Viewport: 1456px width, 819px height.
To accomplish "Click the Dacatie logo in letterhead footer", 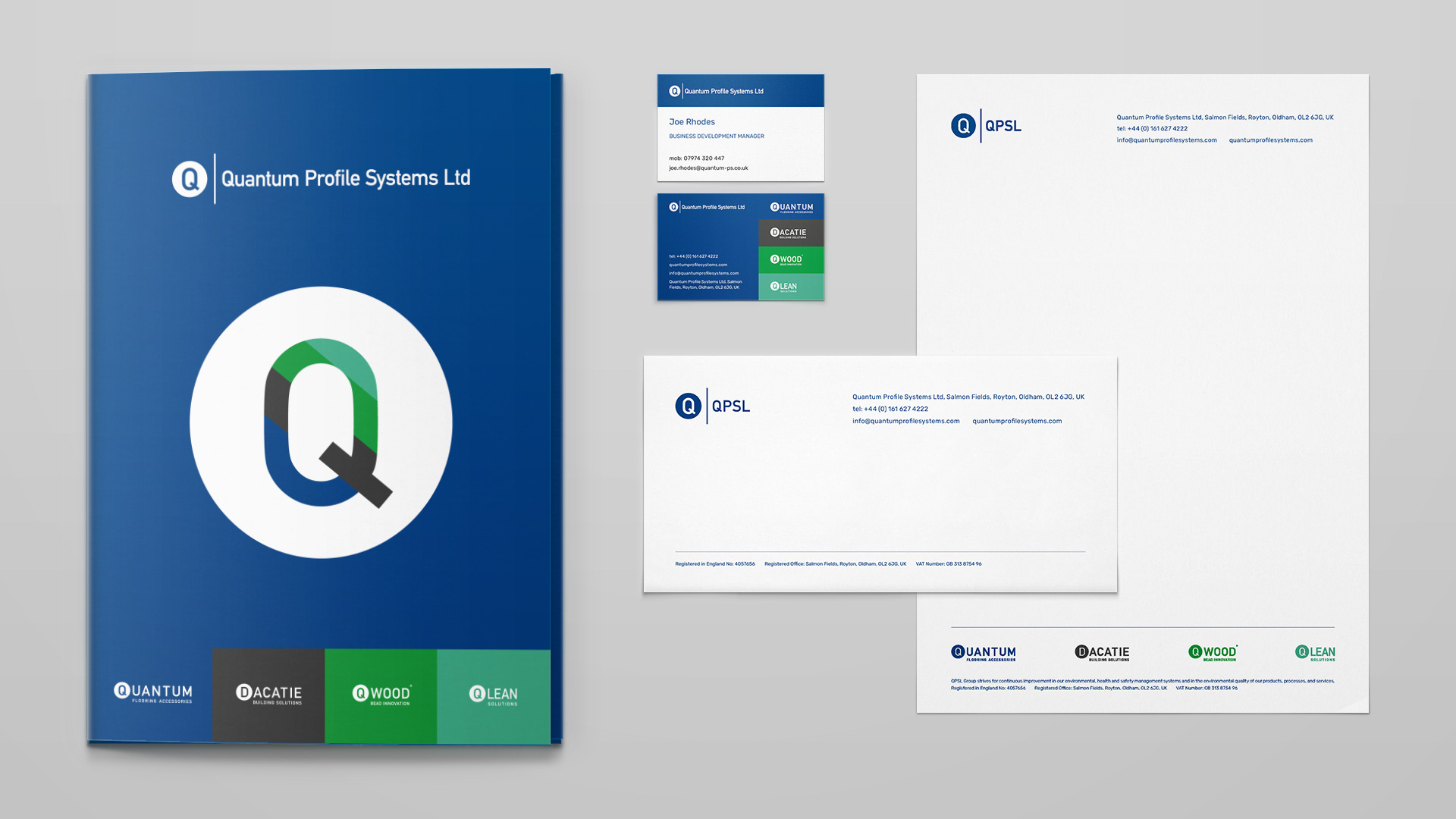I will [x=1102, y=653].
